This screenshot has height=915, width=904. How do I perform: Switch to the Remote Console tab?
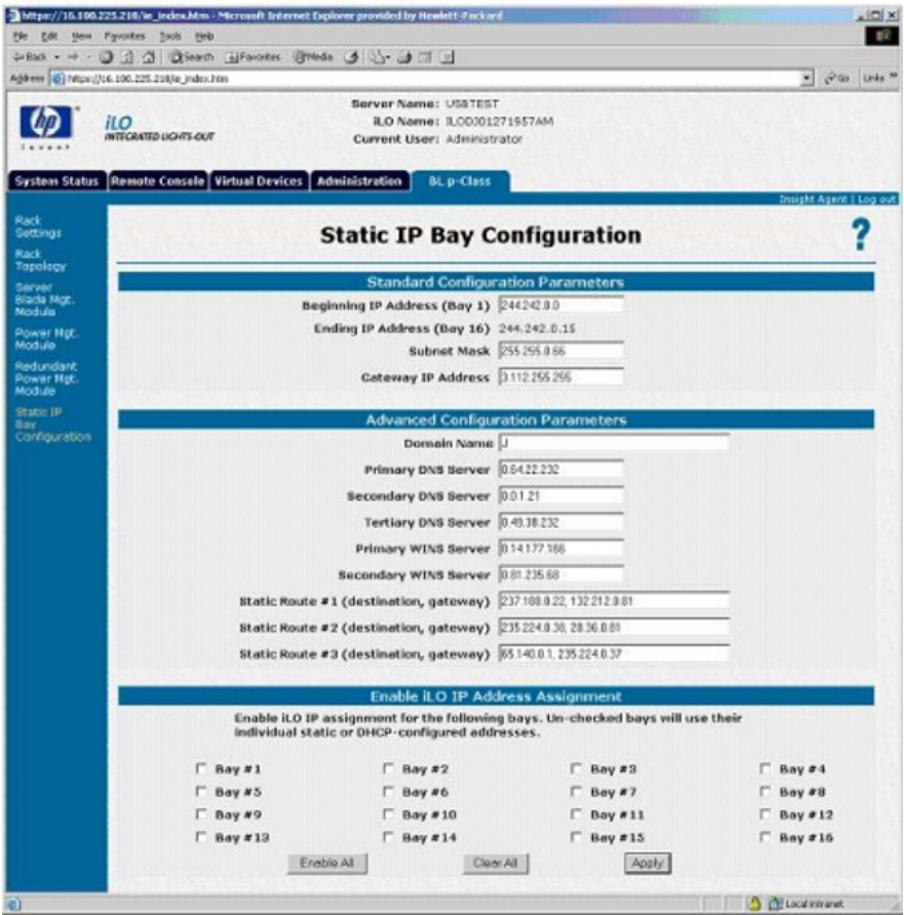coord(158,181)
